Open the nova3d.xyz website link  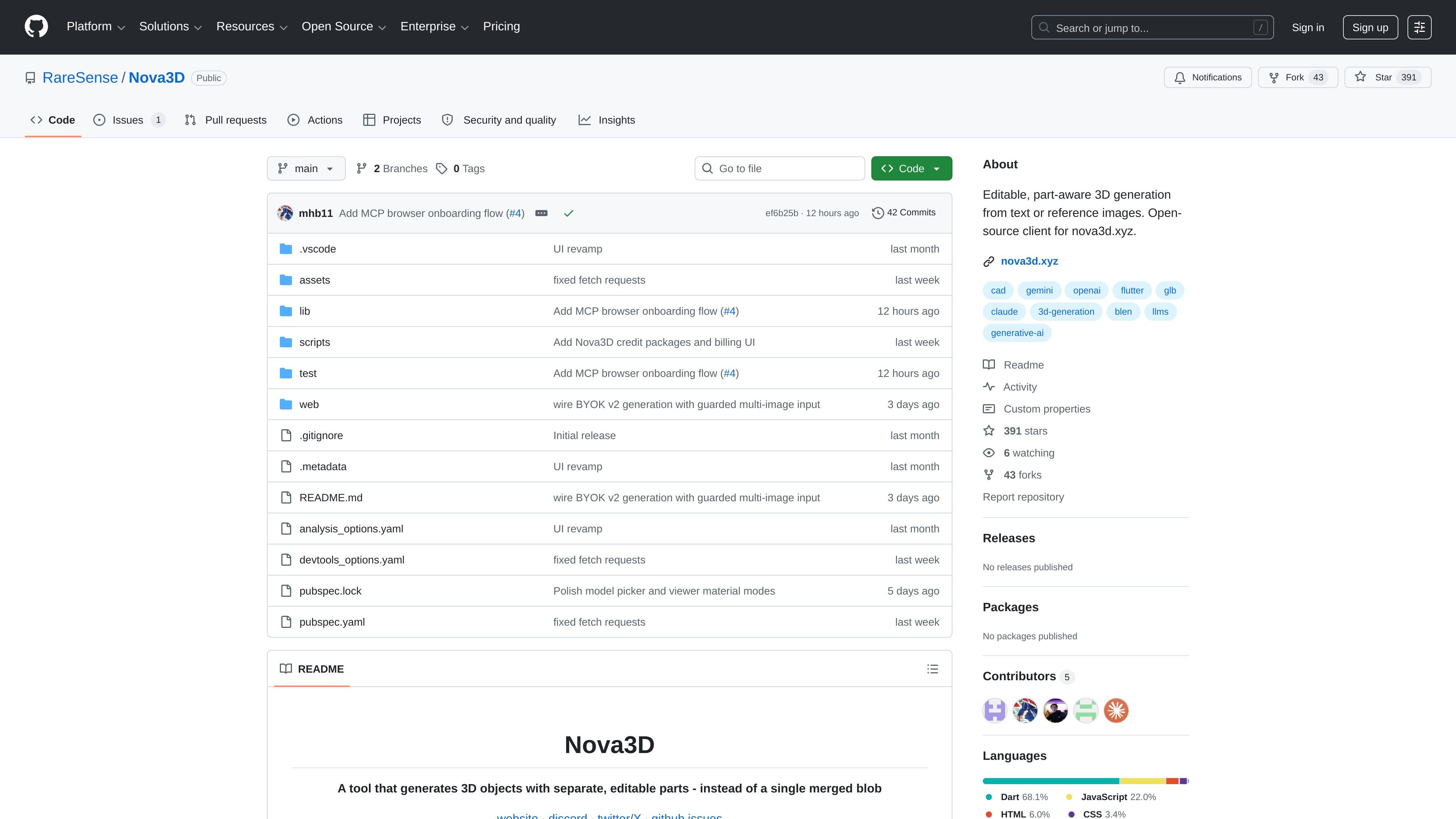click(1029, 261)
